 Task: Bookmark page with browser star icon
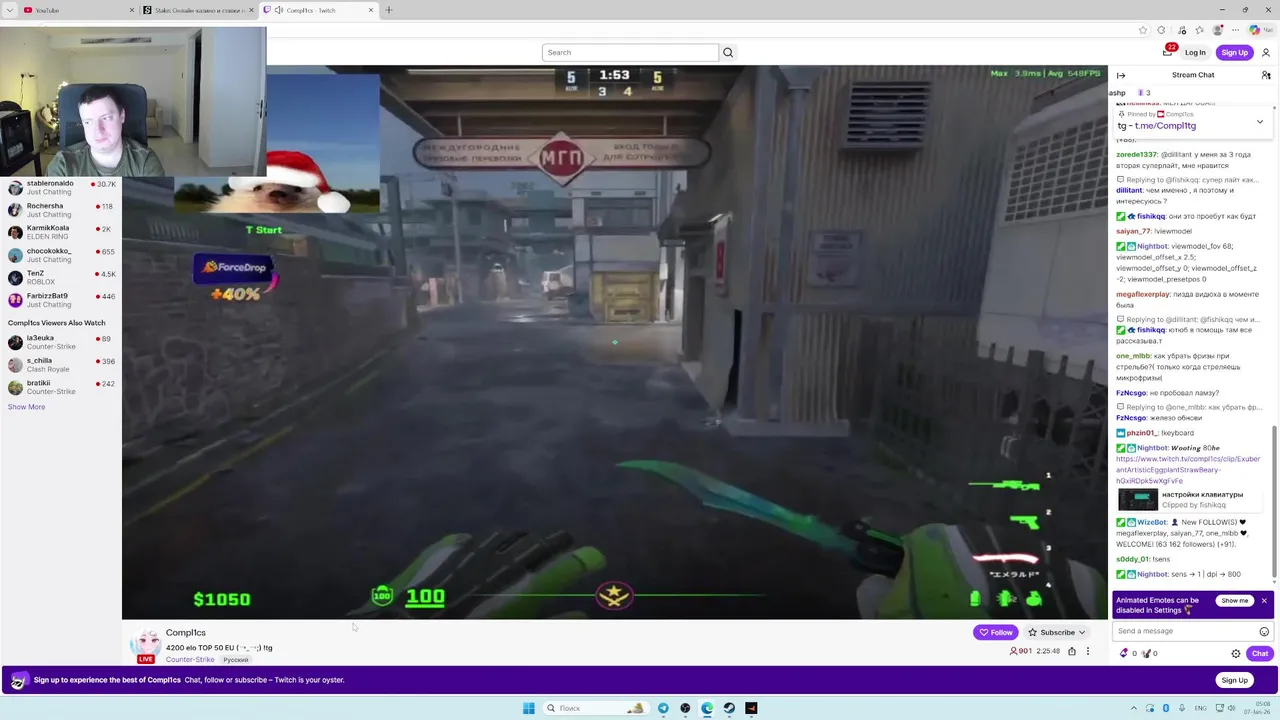pyautogui.click(x=1143, y=30)
